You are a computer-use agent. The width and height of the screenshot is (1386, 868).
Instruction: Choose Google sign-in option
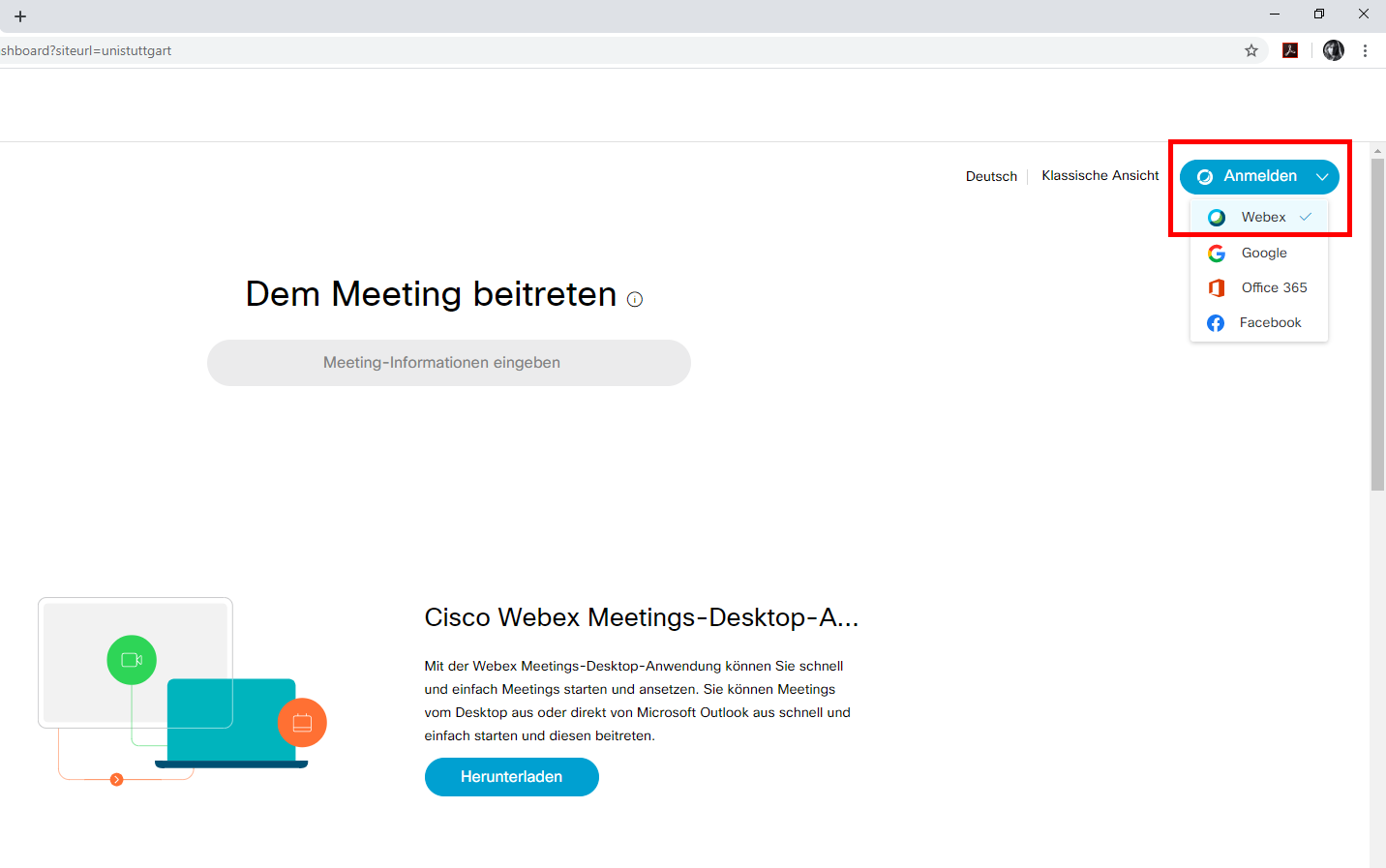click(x=1259, y=253)
